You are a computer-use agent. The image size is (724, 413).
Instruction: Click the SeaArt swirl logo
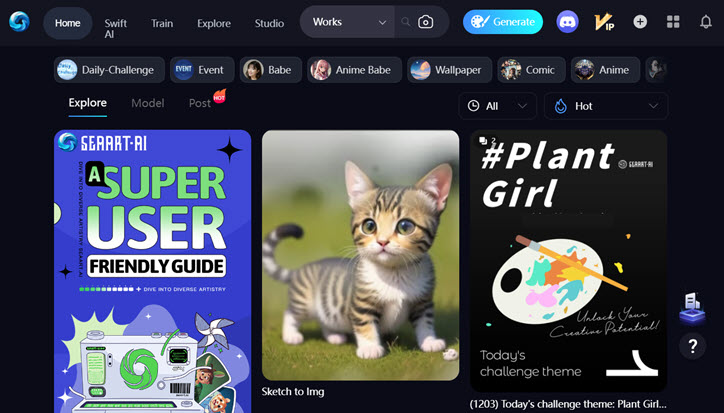pos(19,22)
